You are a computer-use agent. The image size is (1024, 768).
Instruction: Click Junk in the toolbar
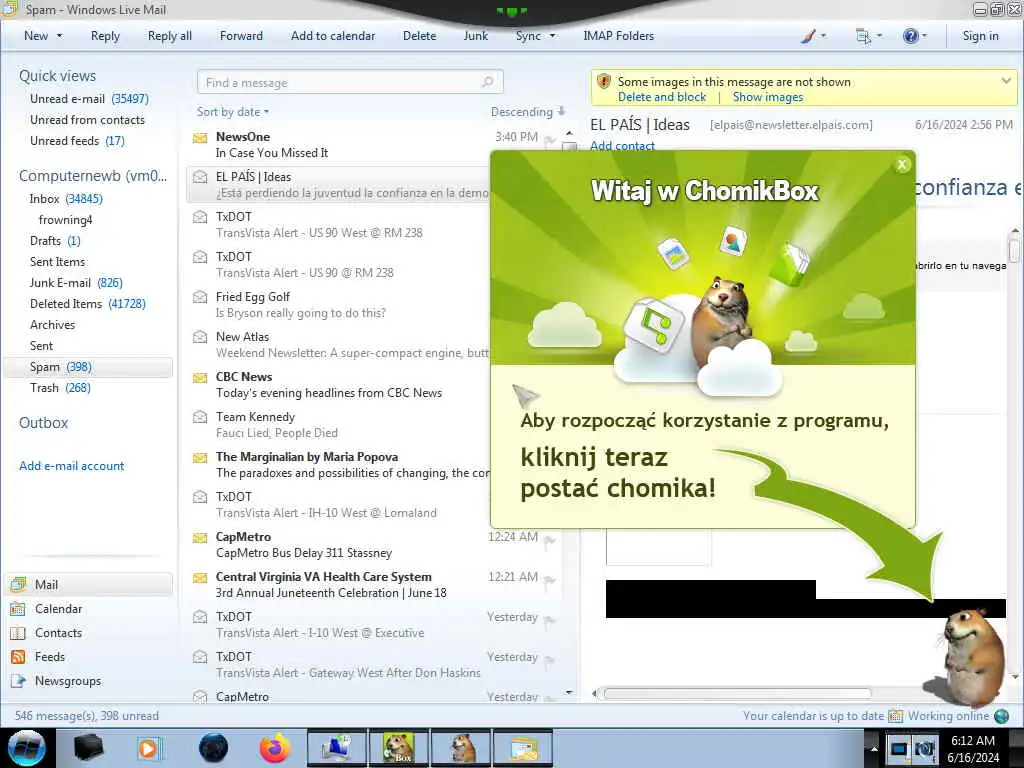(x=475, y=36)
